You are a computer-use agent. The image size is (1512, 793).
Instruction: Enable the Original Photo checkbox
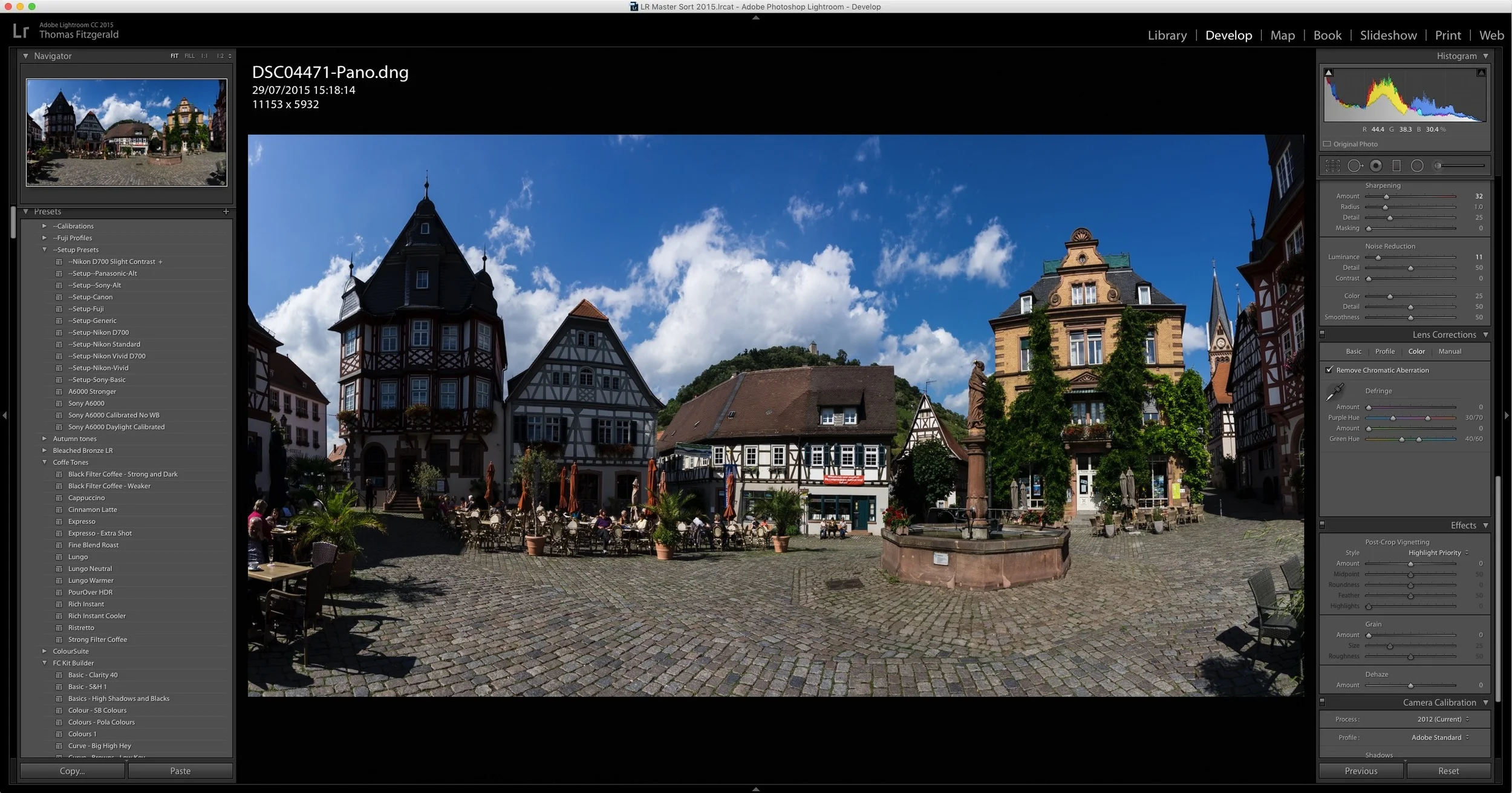point(1326,143)
